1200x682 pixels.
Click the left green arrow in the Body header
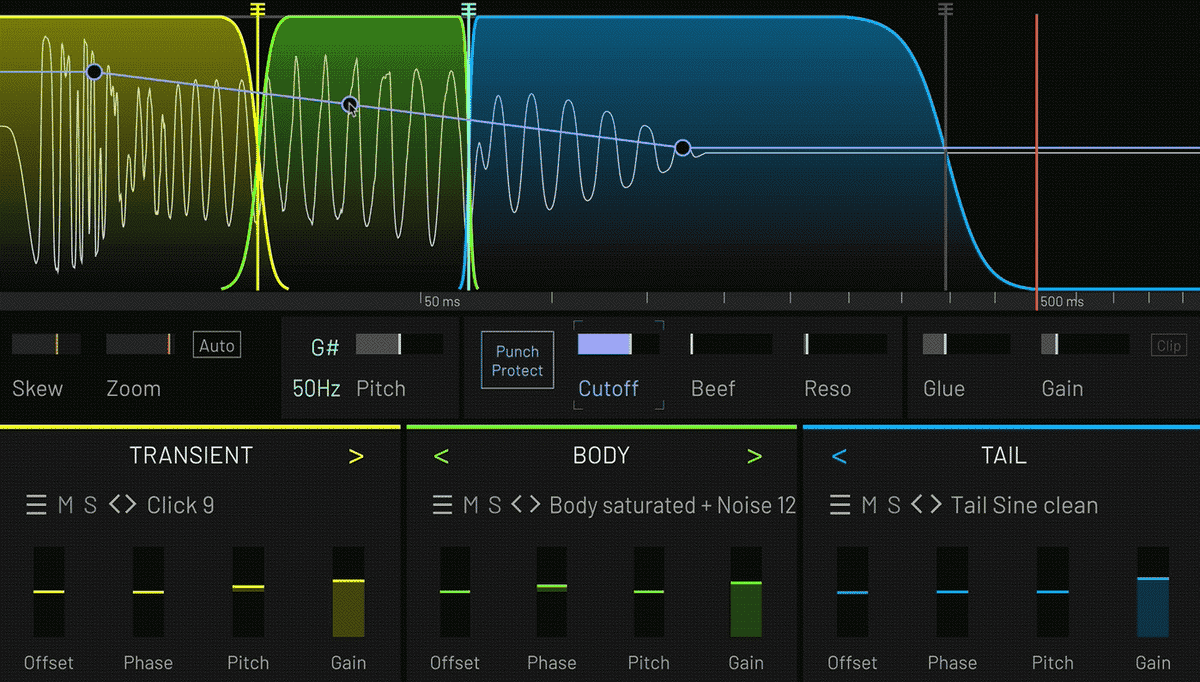[x=442, y=455]
